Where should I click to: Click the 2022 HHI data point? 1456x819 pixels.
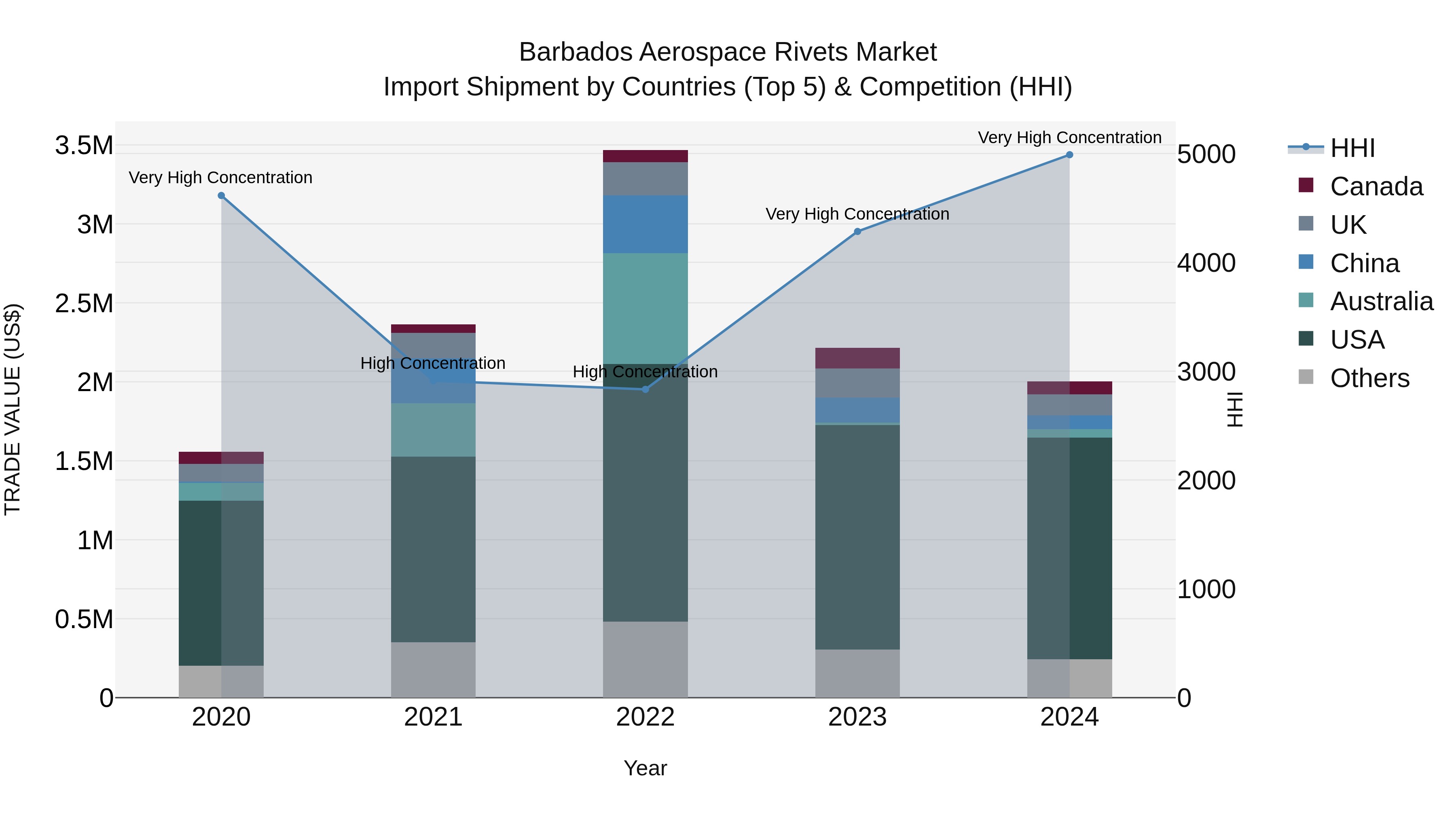pyautogui.click(x=645, y=389)
